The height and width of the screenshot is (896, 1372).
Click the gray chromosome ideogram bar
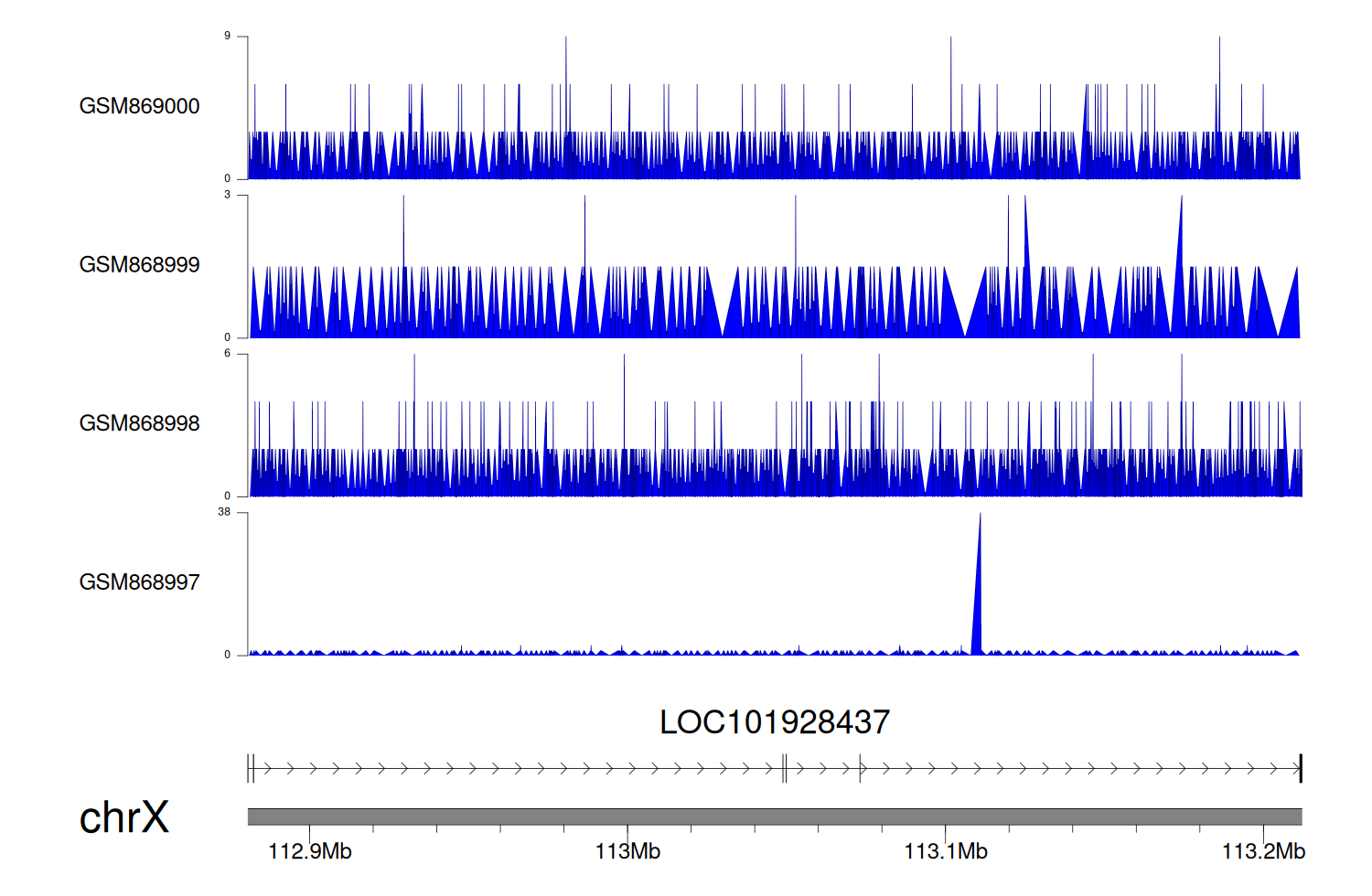pos(774,816)
